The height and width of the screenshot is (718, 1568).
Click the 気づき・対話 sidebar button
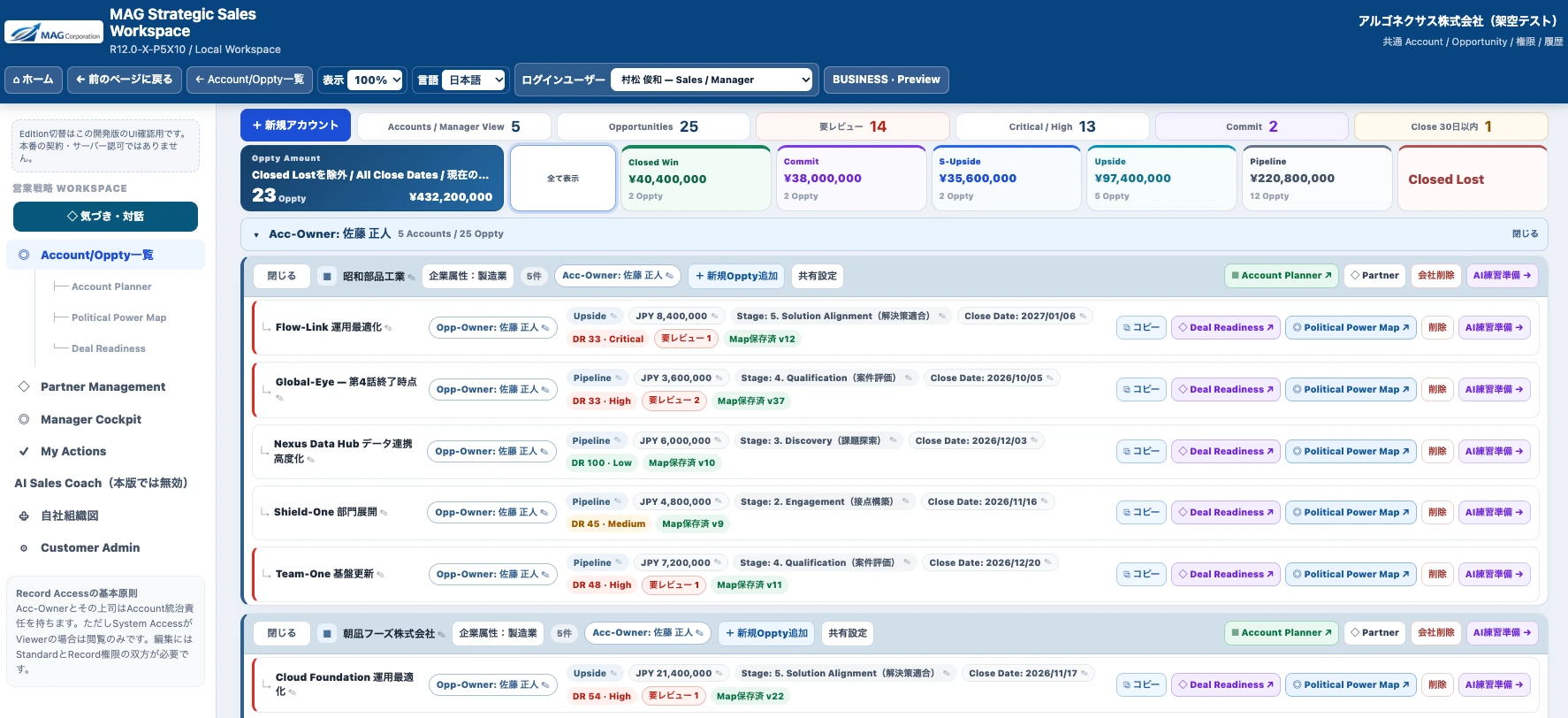(x=105, y=217)
